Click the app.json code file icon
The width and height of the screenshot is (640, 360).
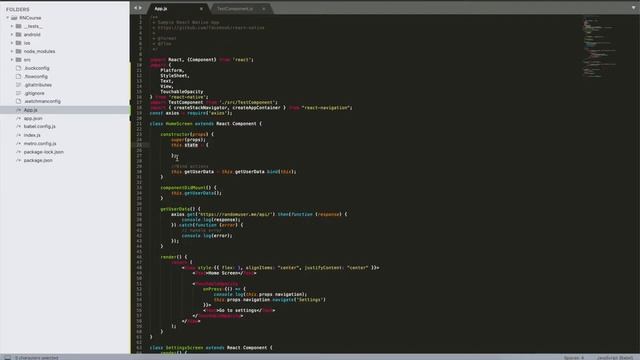click(x=18, y=118)
